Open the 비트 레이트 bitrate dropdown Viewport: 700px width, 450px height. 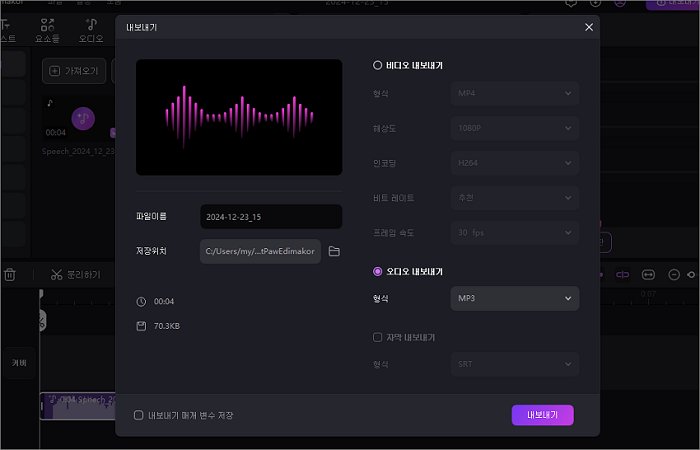(515, 198)
